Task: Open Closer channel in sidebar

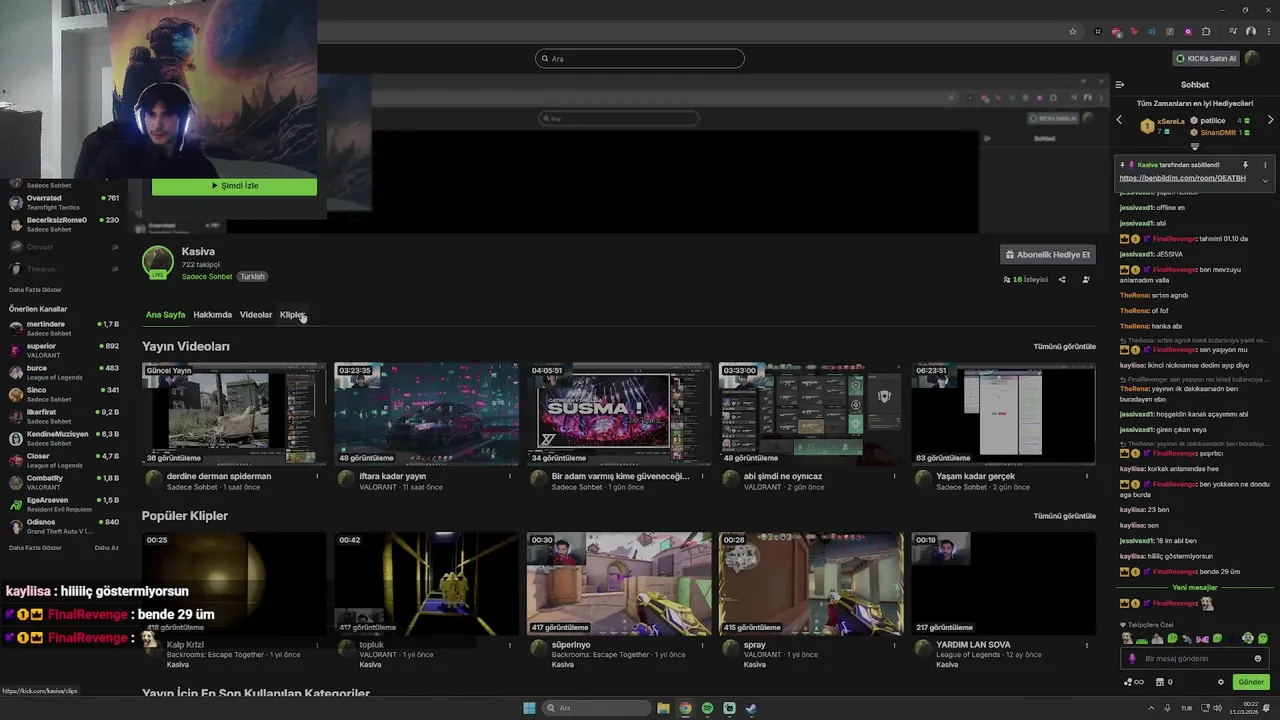Action: coord(62,460)
